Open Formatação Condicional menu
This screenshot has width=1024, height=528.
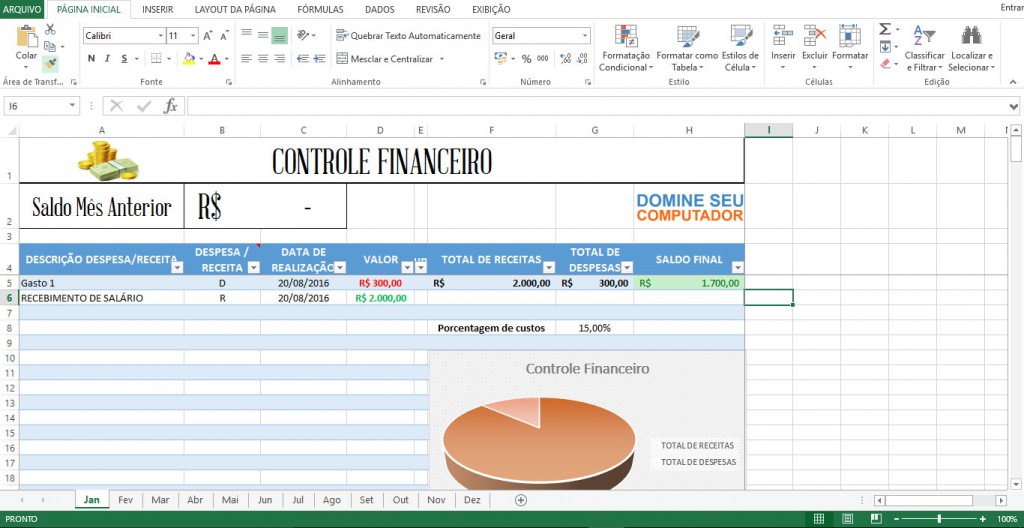coord(626,49)
